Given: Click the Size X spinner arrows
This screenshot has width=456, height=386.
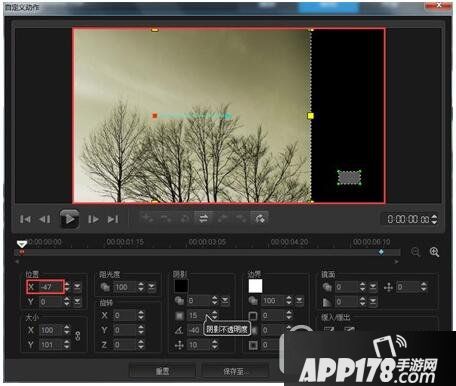Looking at the screenshot, I should [67, 330].
